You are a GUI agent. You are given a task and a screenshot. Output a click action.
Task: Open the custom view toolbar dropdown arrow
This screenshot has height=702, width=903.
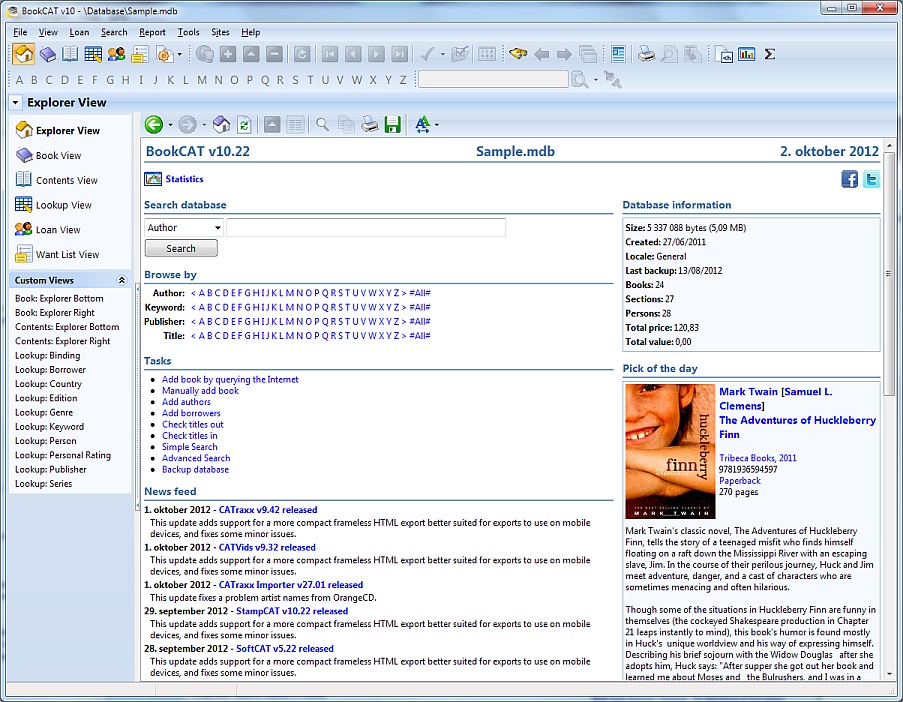click(x=179, y=55)
